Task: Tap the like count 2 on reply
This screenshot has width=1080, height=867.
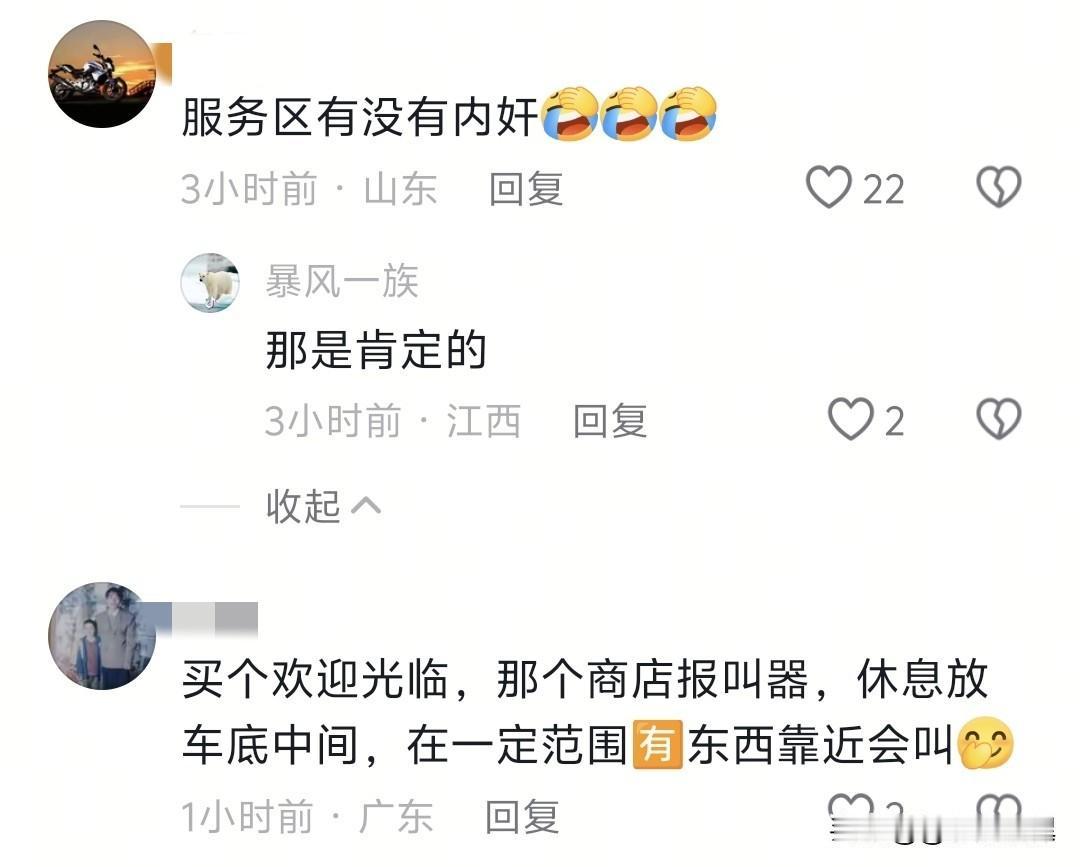Action: (894, 421)
